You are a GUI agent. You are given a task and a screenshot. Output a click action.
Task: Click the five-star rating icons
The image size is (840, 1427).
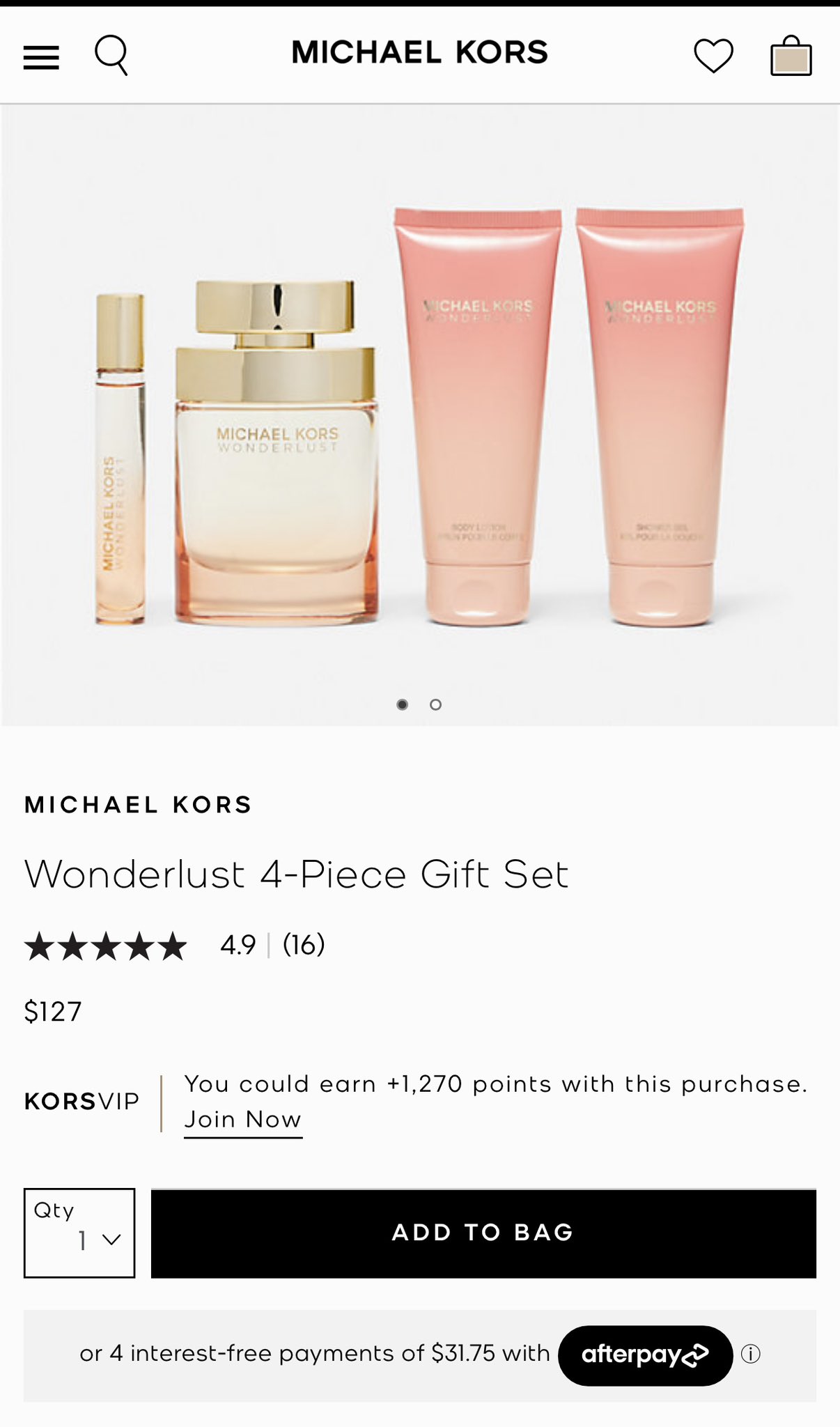[106, 946]
